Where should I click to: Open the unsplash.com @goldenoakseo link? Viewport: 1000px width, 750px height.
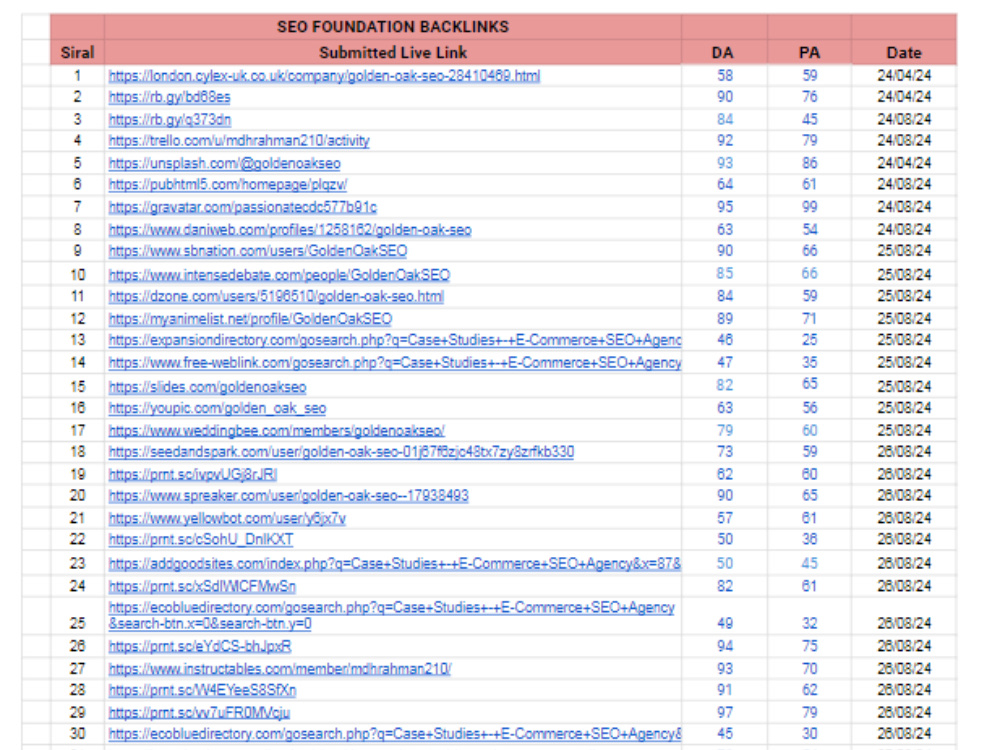224,163
